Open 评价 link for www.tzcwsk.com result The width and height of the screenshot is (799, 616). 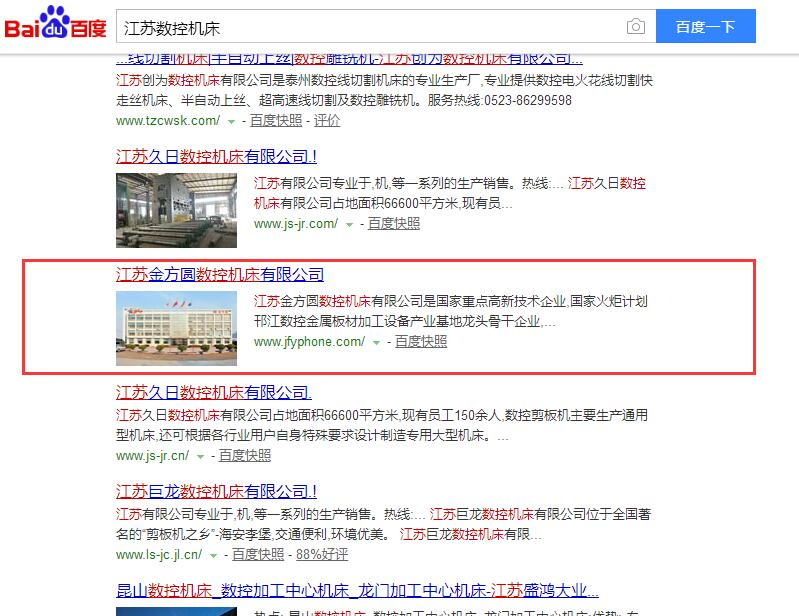(x=327, y=121)
